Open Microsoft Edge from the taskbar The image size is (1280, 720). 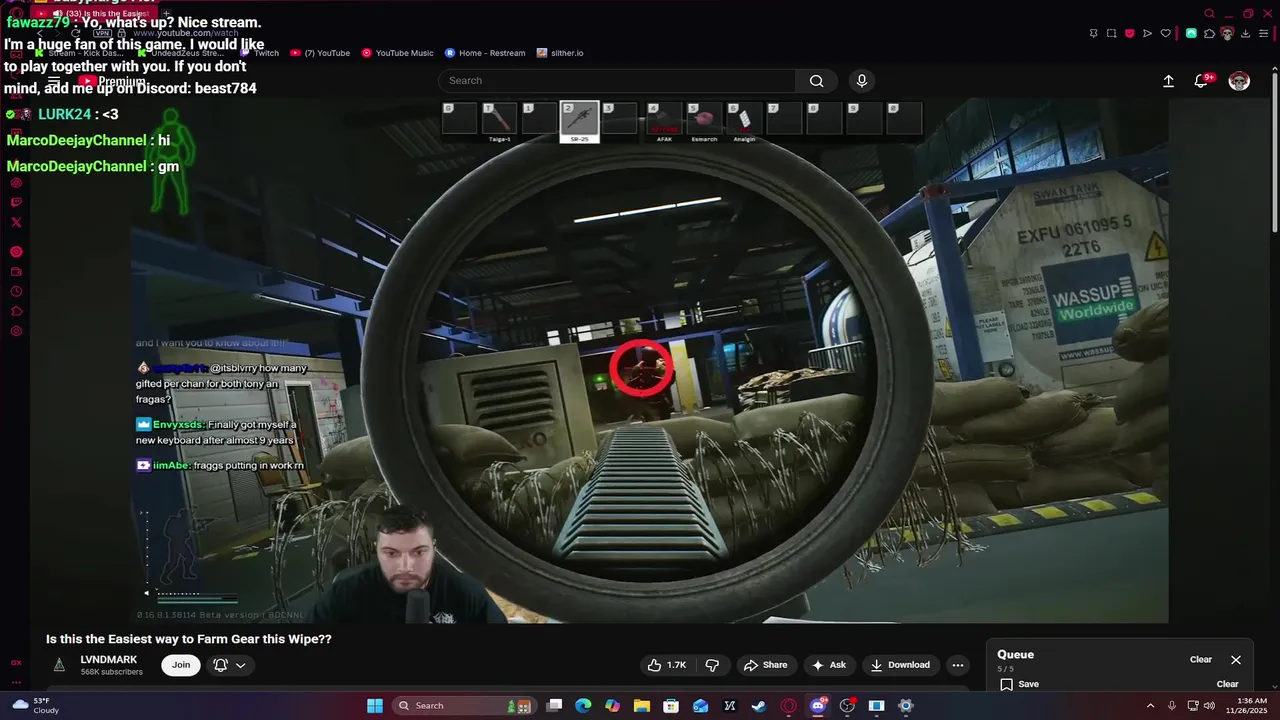(x=583, y=706)
